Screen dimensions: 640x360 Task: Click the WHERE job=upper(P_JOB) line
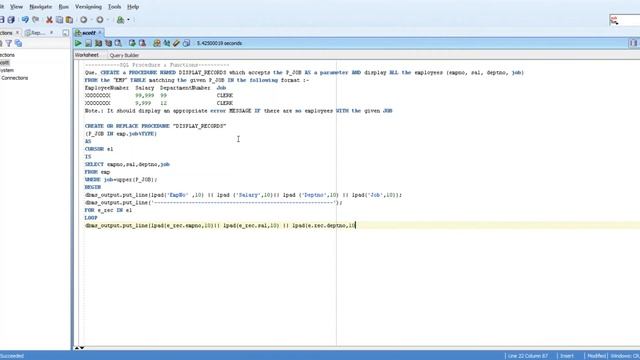click(x=121, y=180)
